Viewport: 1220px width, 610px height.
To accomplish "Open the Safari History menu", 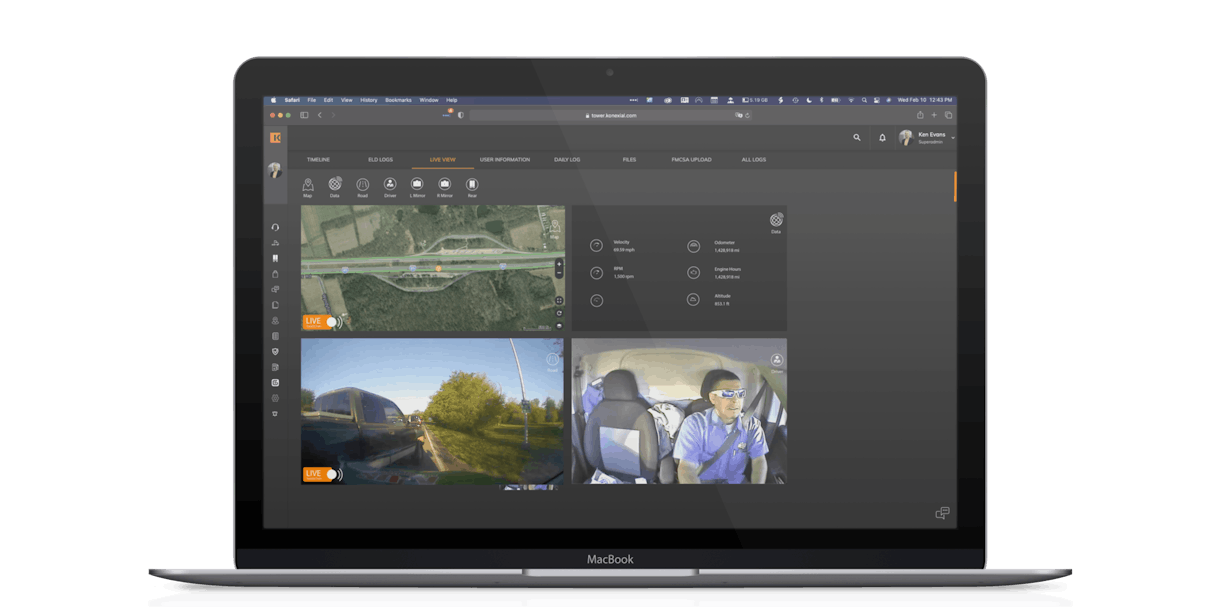I will coord(369,100).
